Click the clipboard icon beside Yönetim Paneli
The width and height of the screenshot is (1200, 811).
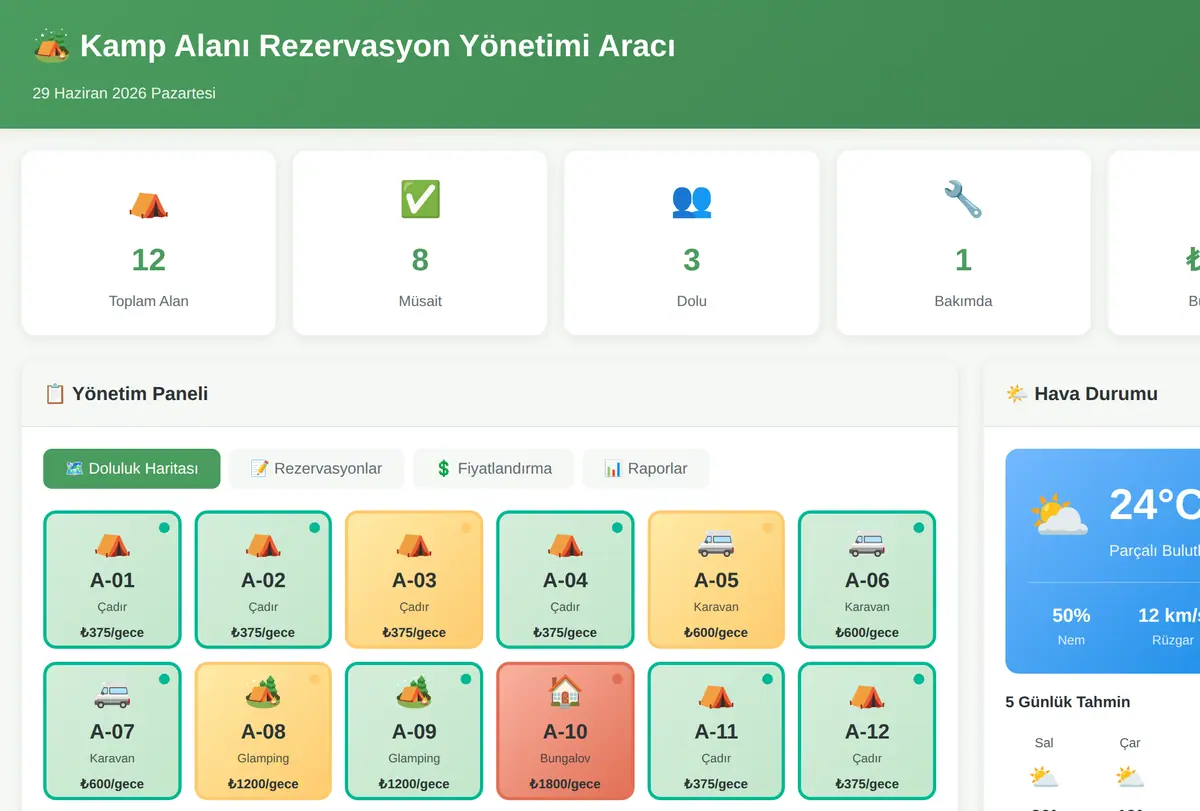pyautogui.click(x=55, y=393)
